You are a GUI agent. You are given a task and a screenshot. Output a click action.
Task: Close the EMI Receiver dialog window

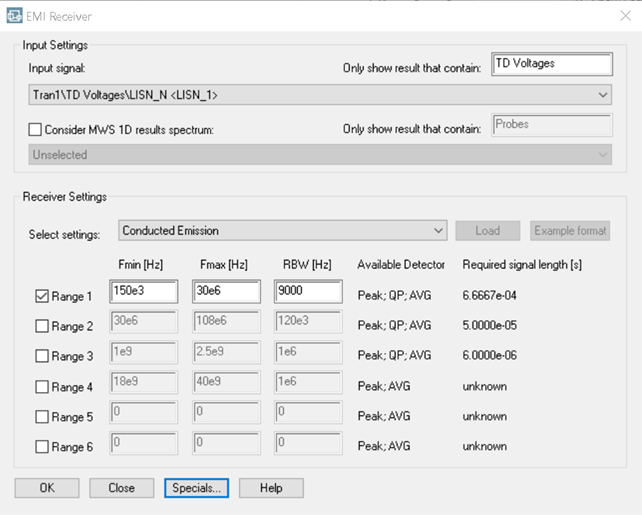[625, 15]
